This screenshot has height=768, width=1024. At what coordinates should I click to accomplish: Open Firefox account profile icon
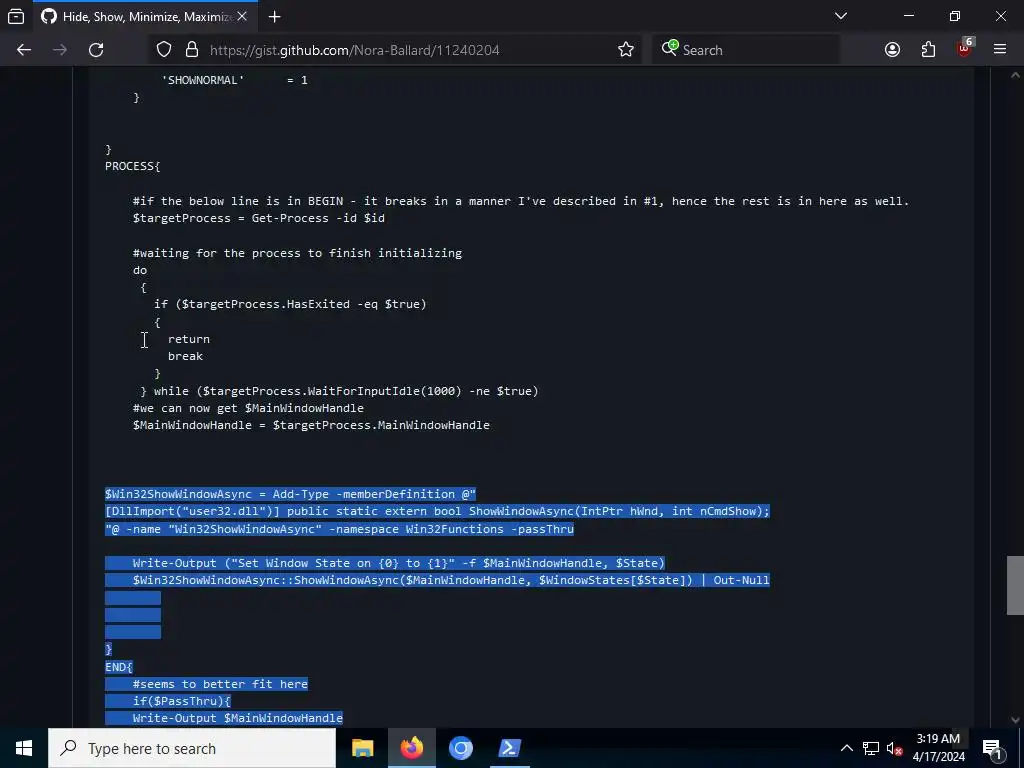coord(892,50)
